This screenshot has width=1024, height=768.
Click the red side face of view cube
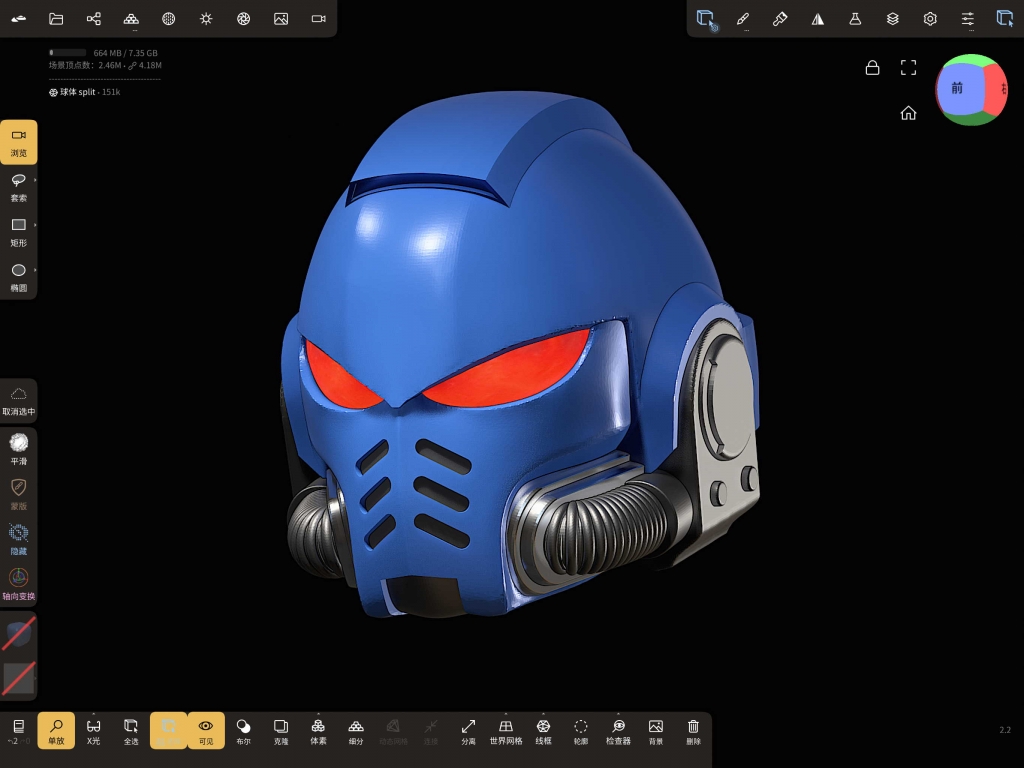click(995, 90)
